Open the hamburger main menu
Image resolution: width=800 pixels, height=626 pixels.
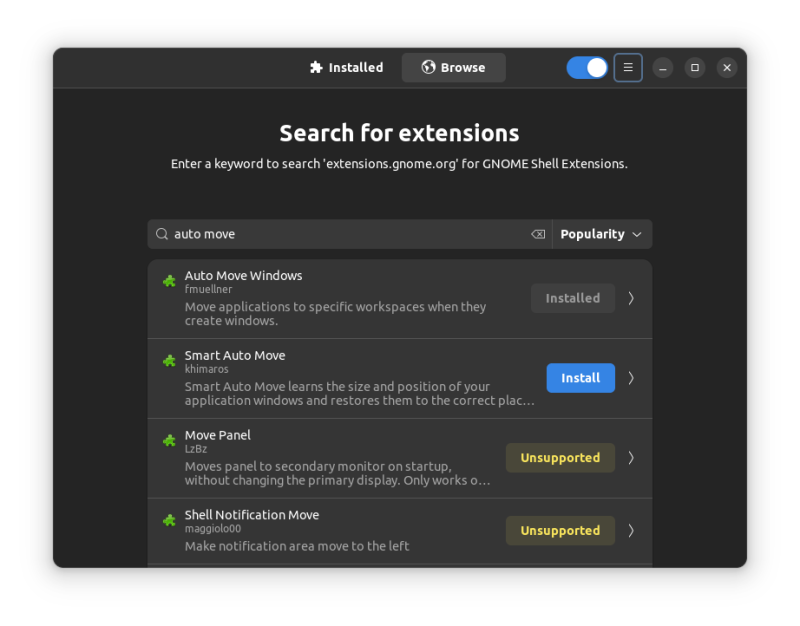click(628, 67)
